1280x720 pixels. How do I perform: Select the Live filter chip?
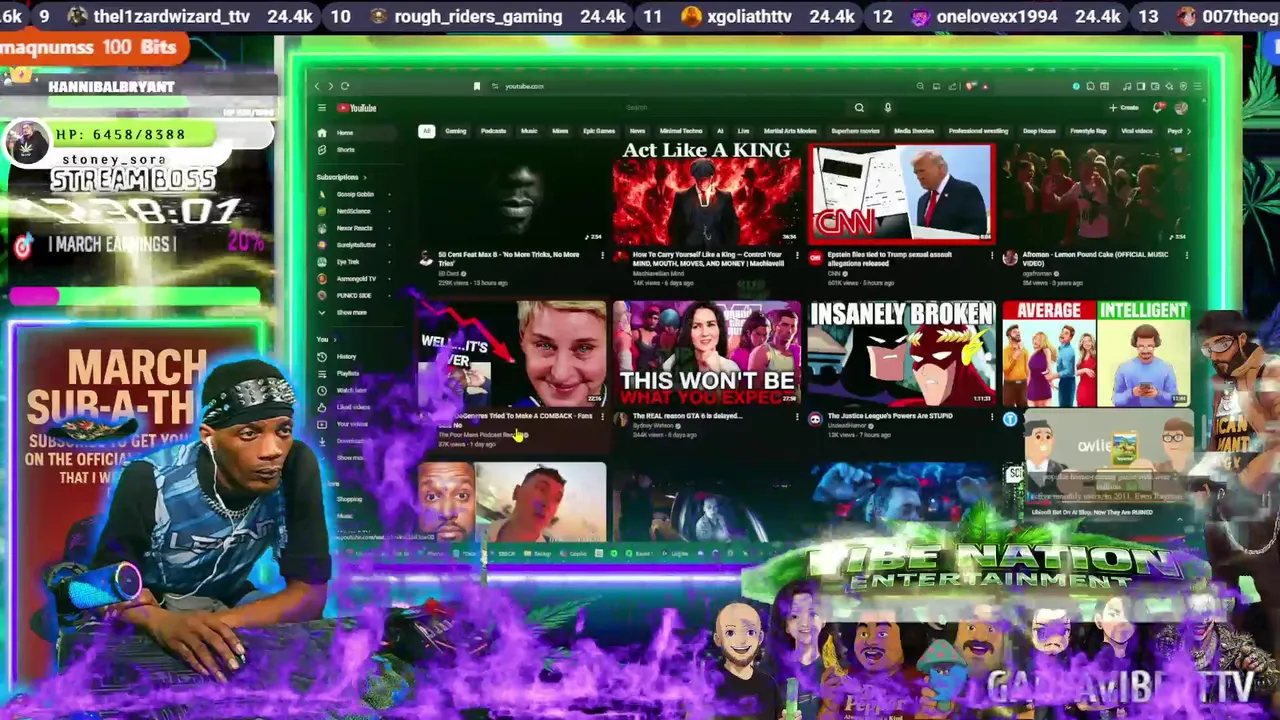[x=743, y=131]
